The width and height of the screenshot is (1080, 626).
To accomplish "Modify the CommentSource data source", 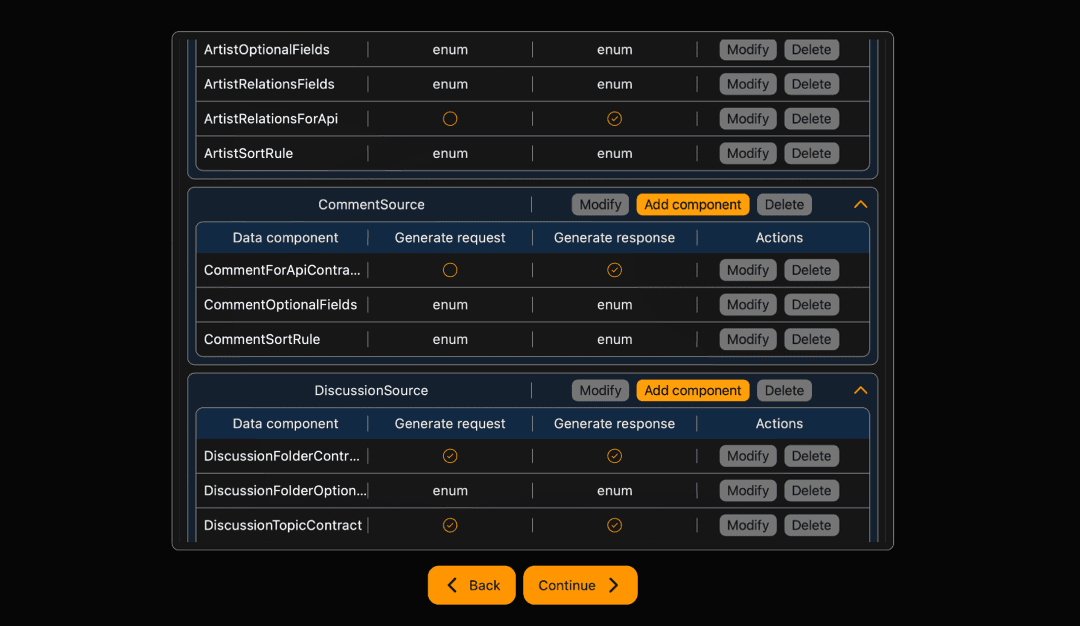I will click(600, 204).
